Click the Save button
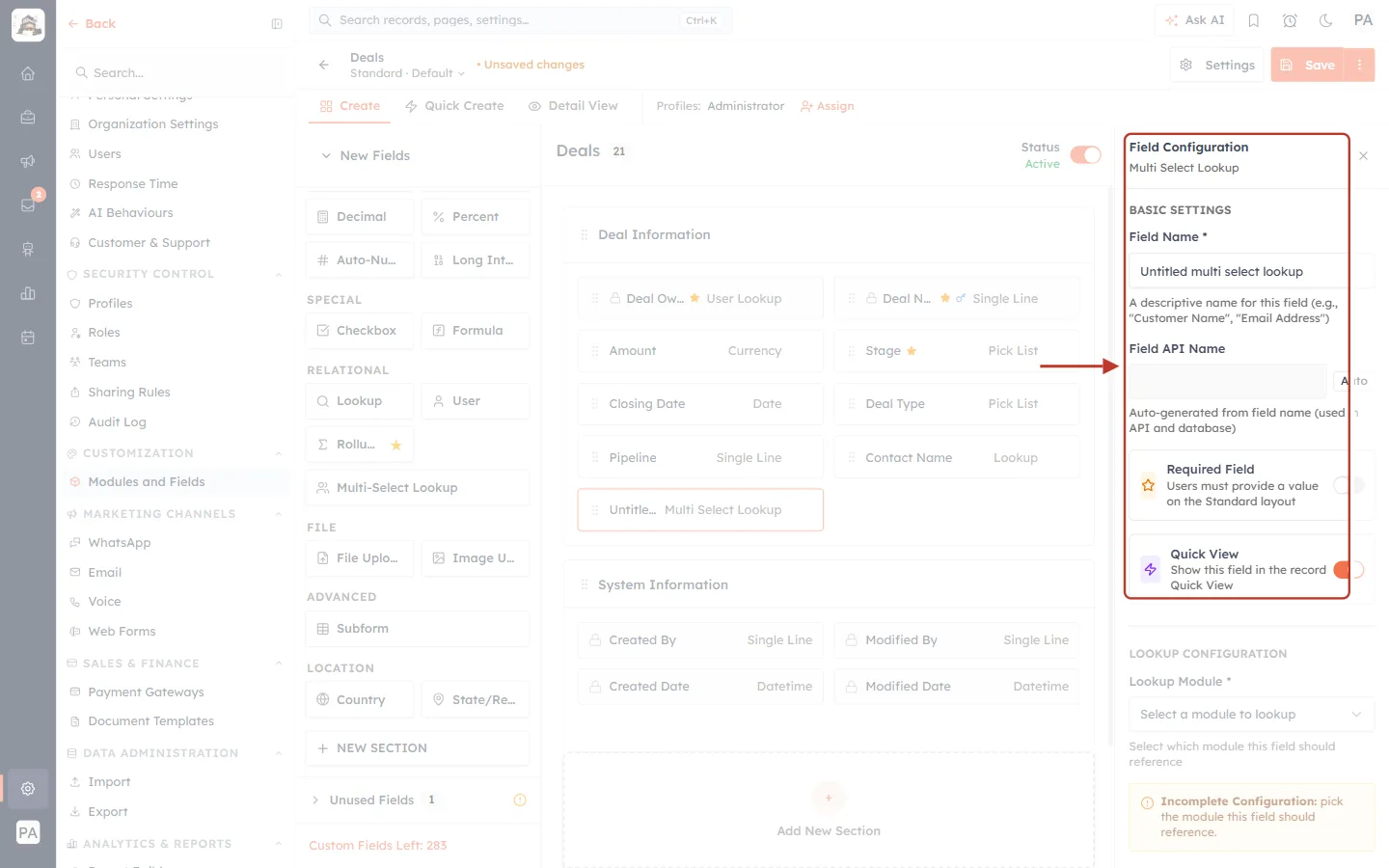Screen dimensions: 1389x868 tap(1308, 65)
